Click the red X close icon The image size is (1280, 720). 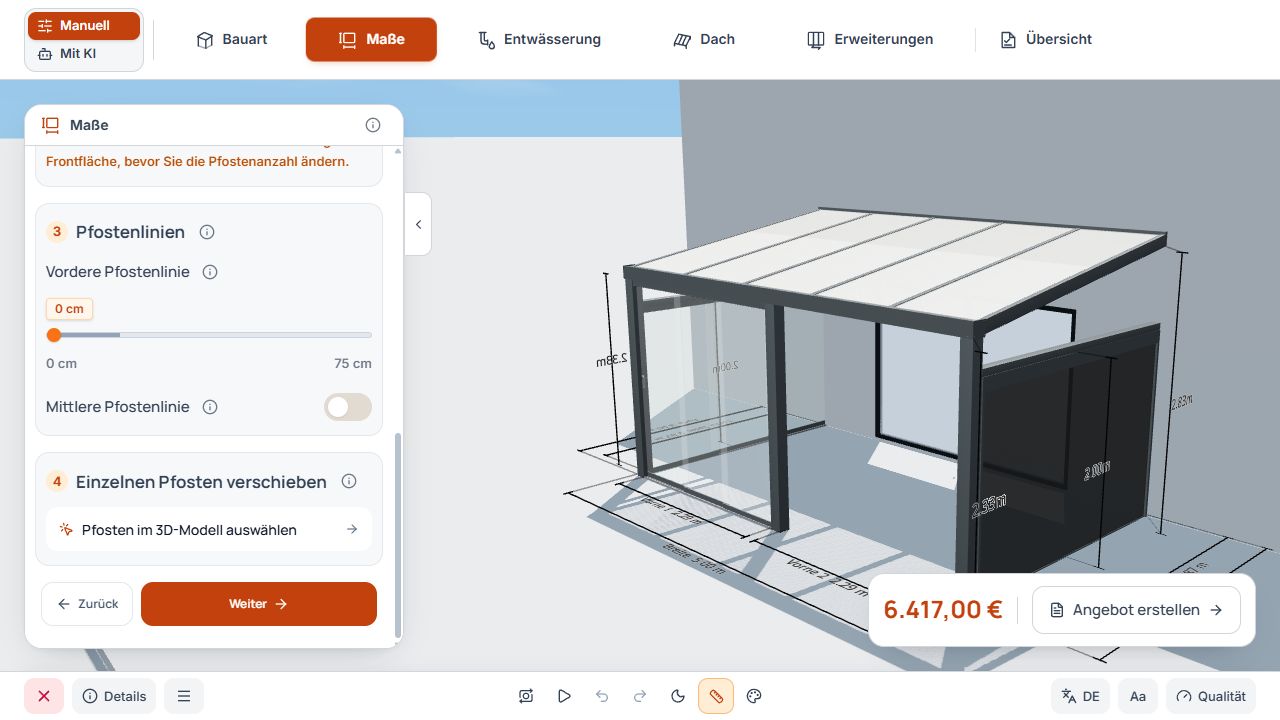pyautogui.click(x=44, y=696)
